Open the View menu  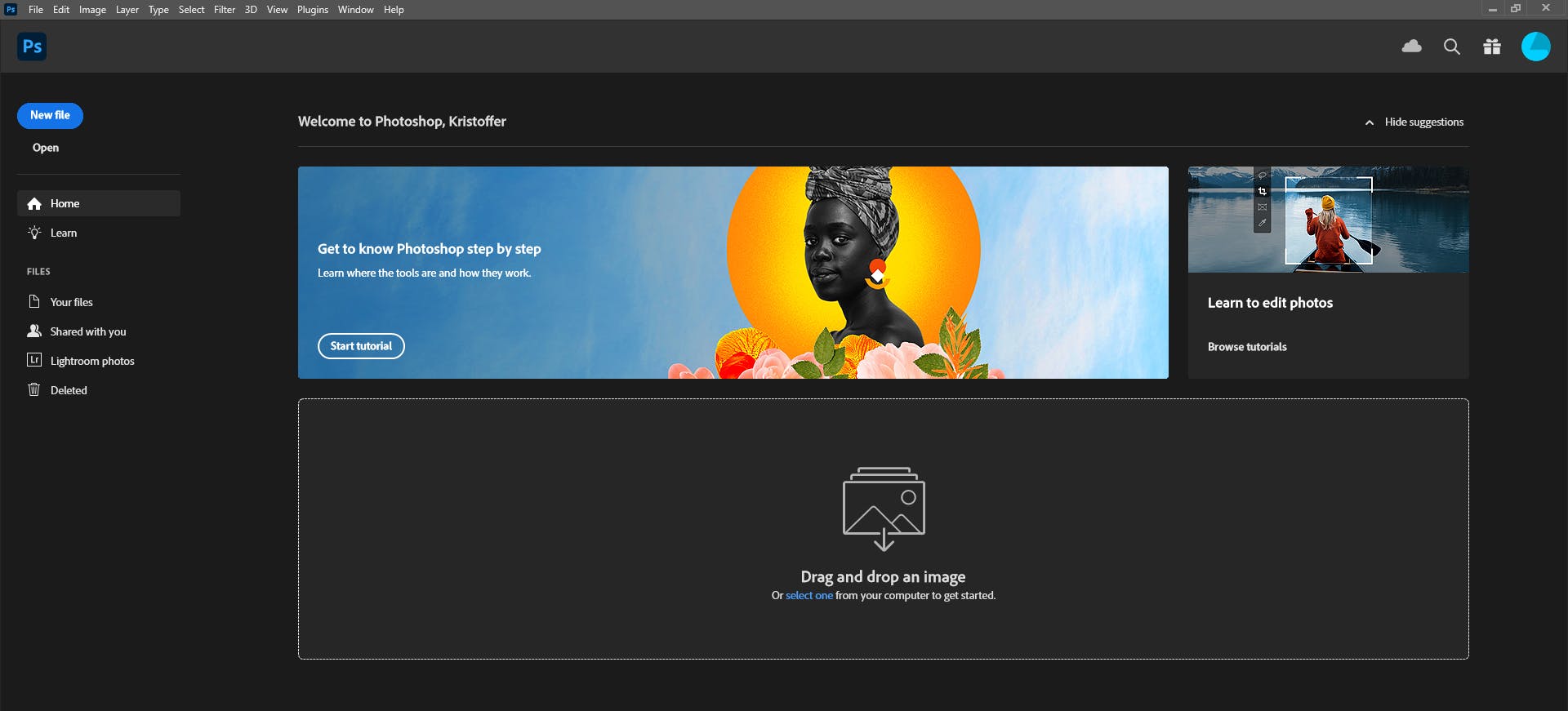[x=277, y=10]
